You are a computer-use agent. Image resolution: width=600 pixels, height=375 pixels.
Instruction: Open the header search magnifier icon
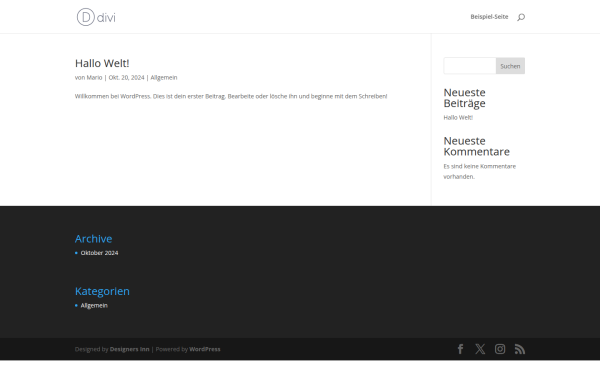pyautogui.click(x=521, y=17)
